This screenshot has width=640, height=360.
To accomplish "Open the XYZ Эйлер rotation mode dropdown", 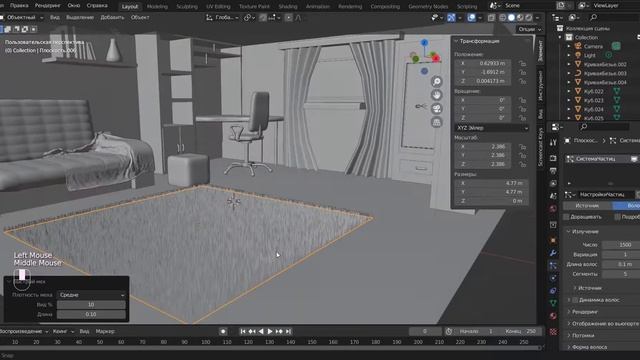I will 492,128.
